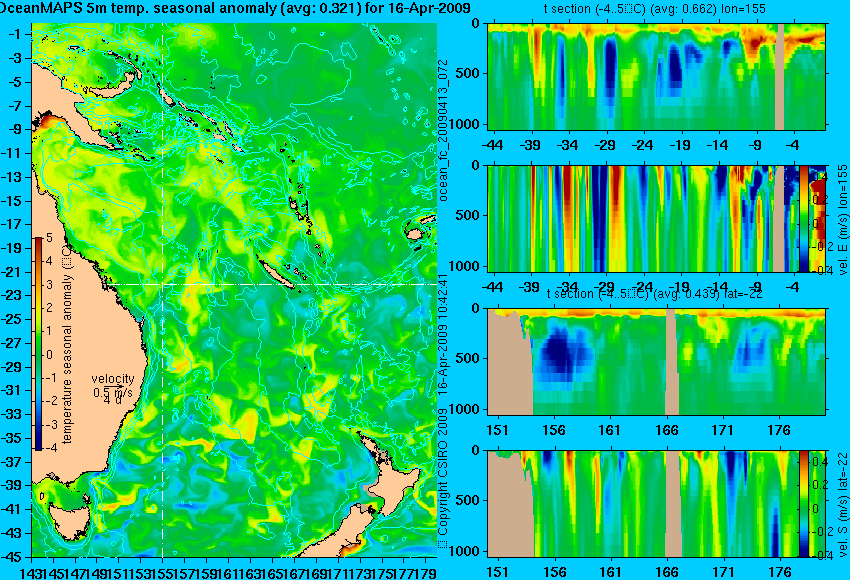Screen dimensions: 850x580
Task: Click the temperature section plot for lon=155
Action: pyautogui.click(x=656, y=76)
